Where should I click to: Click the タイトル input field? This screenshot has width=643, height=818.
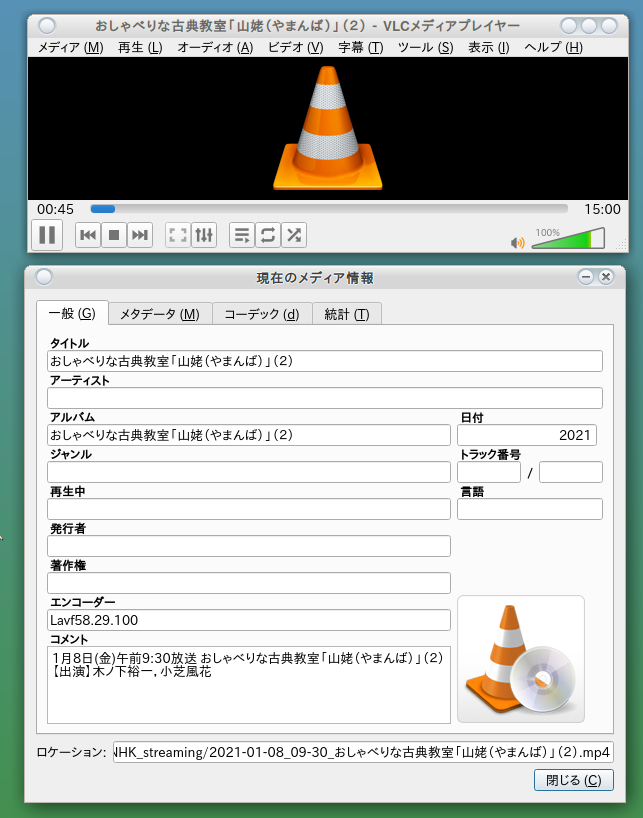tap(325, 361)
